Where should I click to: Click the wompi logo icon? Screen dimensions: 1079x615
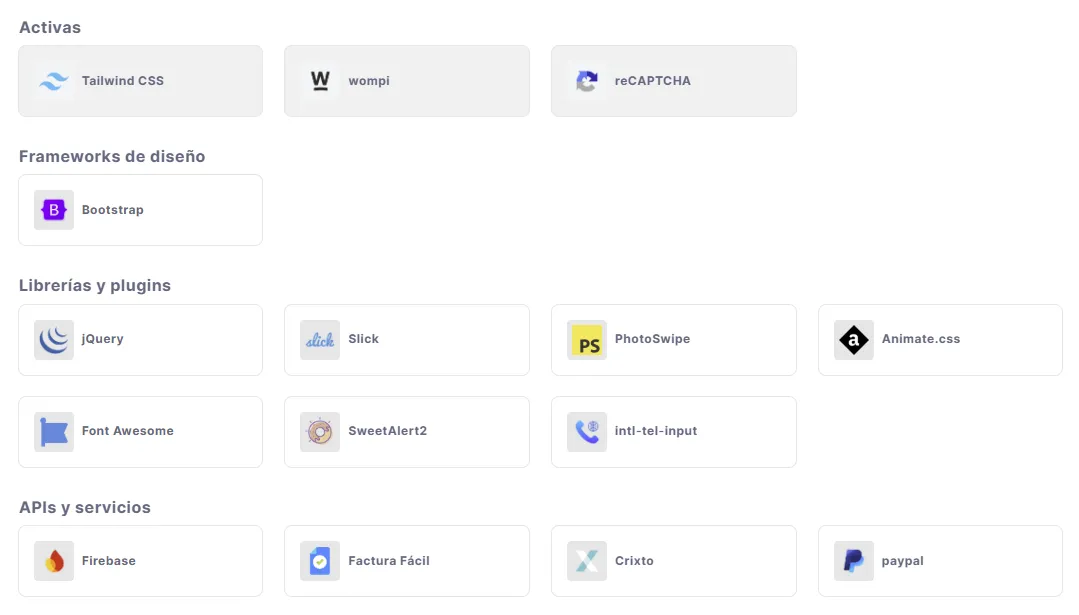tap(319, 81)
